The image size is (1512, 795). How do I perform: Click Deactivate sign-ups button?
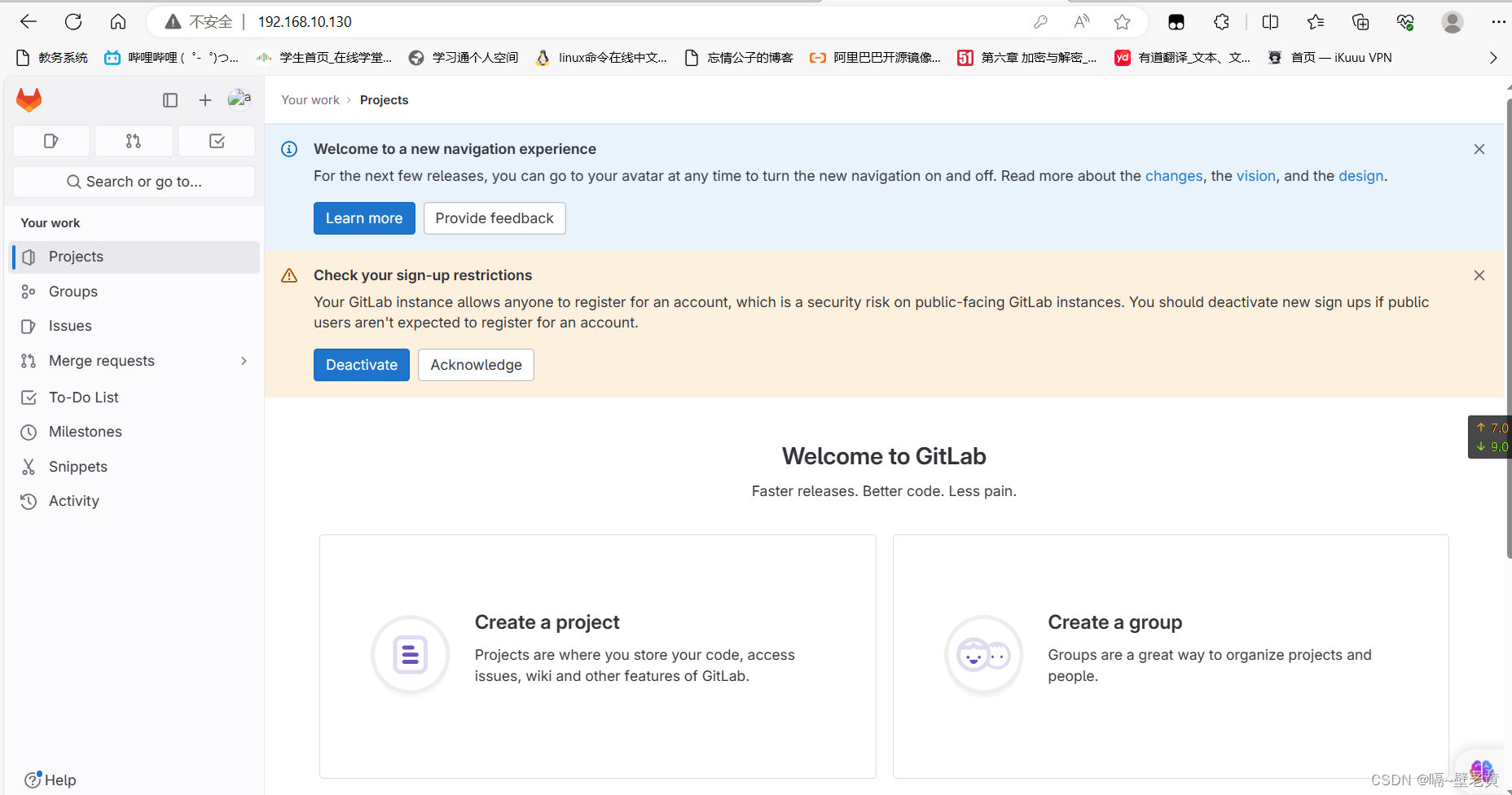(x=362, y=365)
